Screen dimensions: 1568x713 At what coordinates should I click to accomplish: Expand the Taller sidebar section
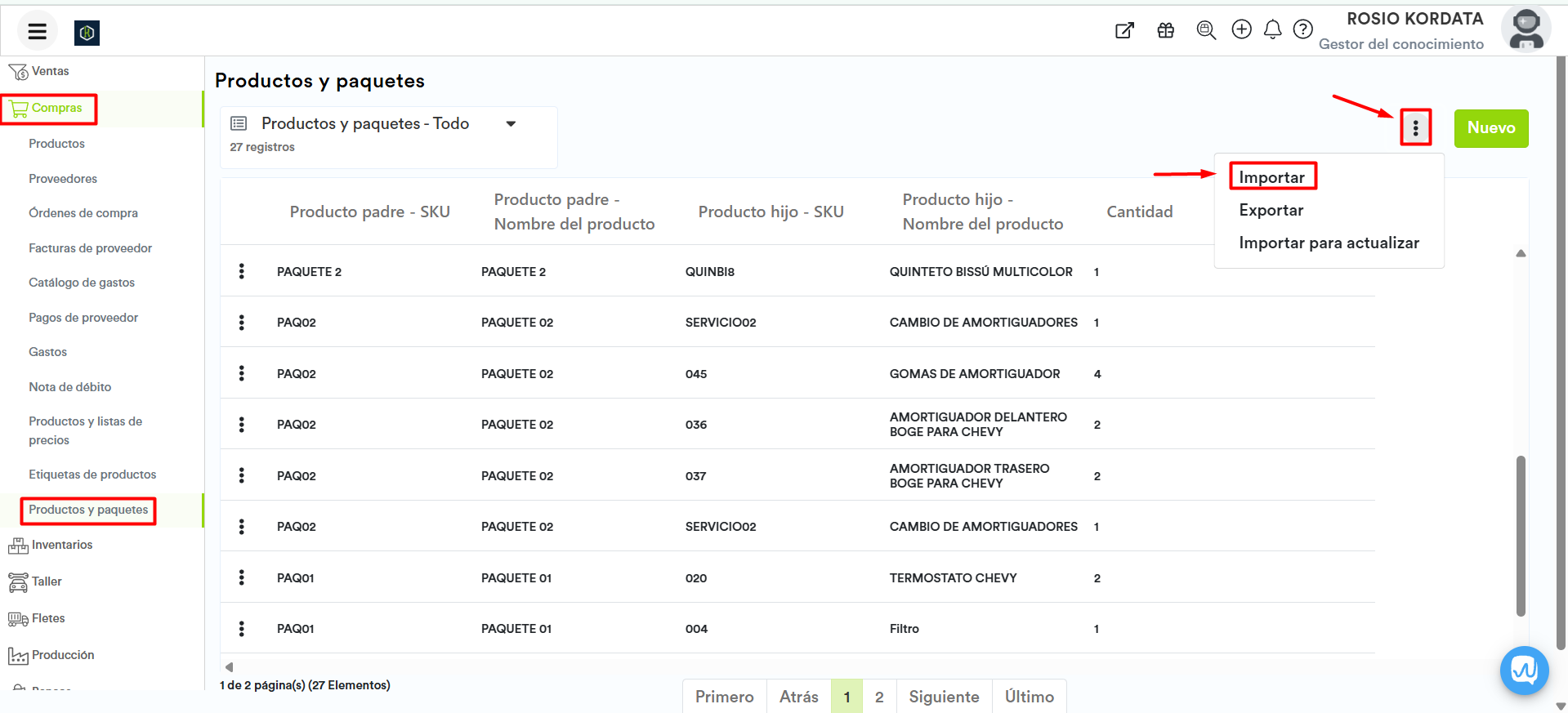tap(47, 582)
